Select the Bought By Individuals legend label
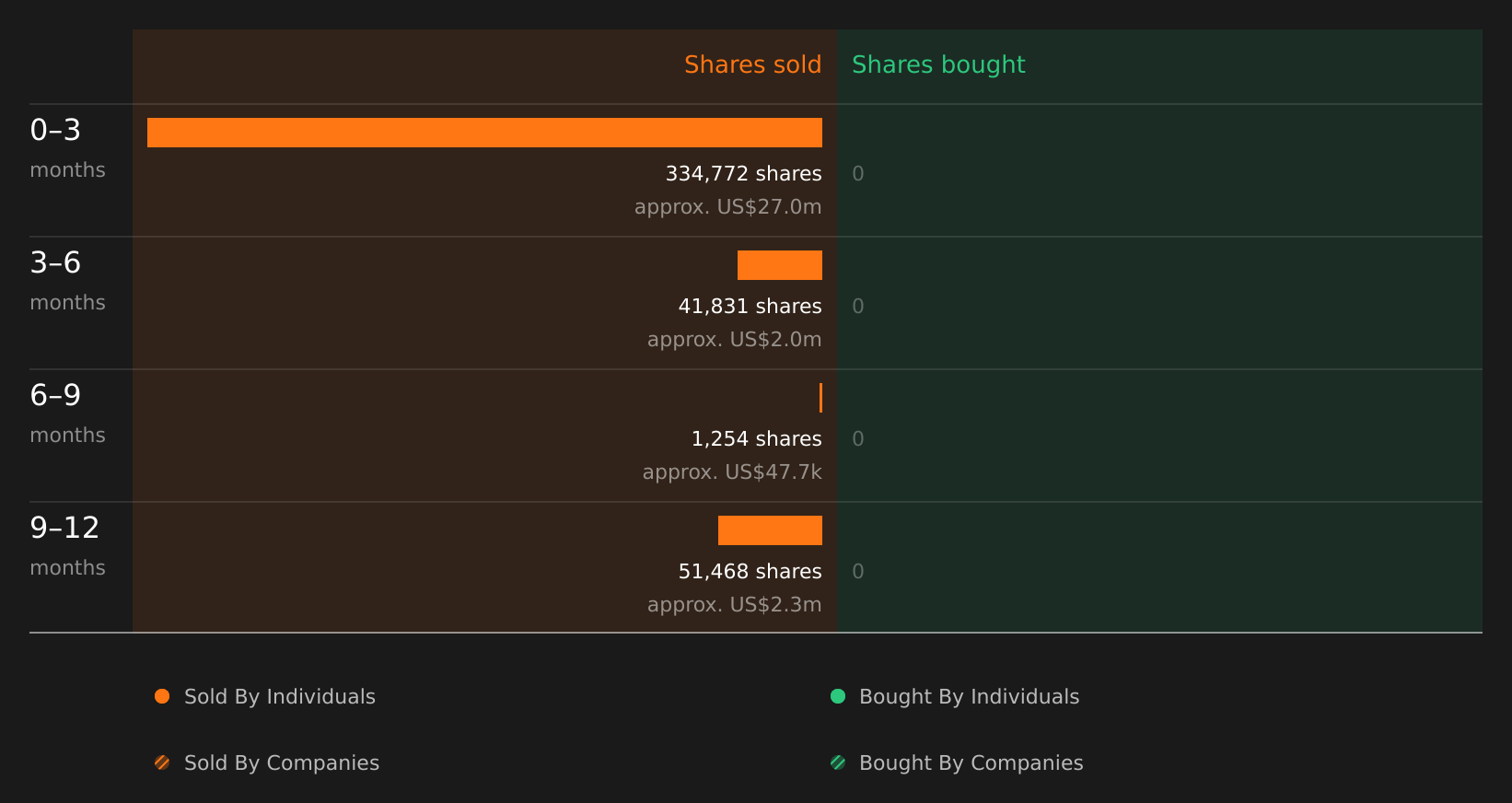Image resolution: width=1512 pixels, height=803 pixels. tap(969, 697)
